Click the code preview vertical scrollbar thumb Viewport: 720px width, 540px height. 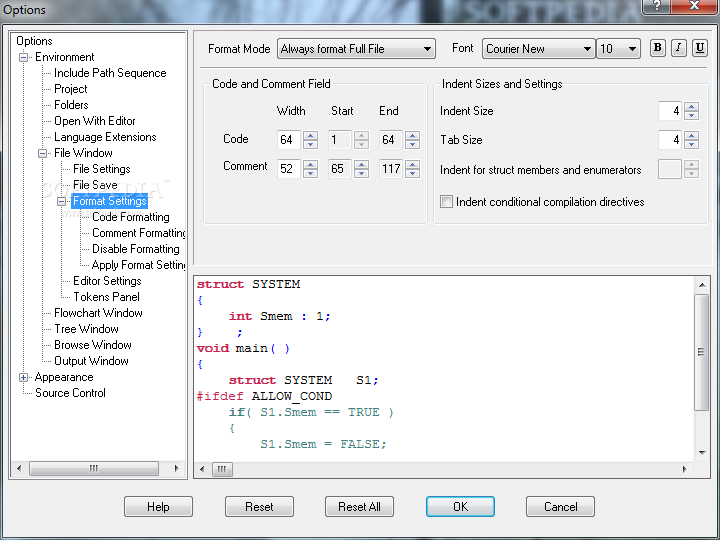click(702, 352)
